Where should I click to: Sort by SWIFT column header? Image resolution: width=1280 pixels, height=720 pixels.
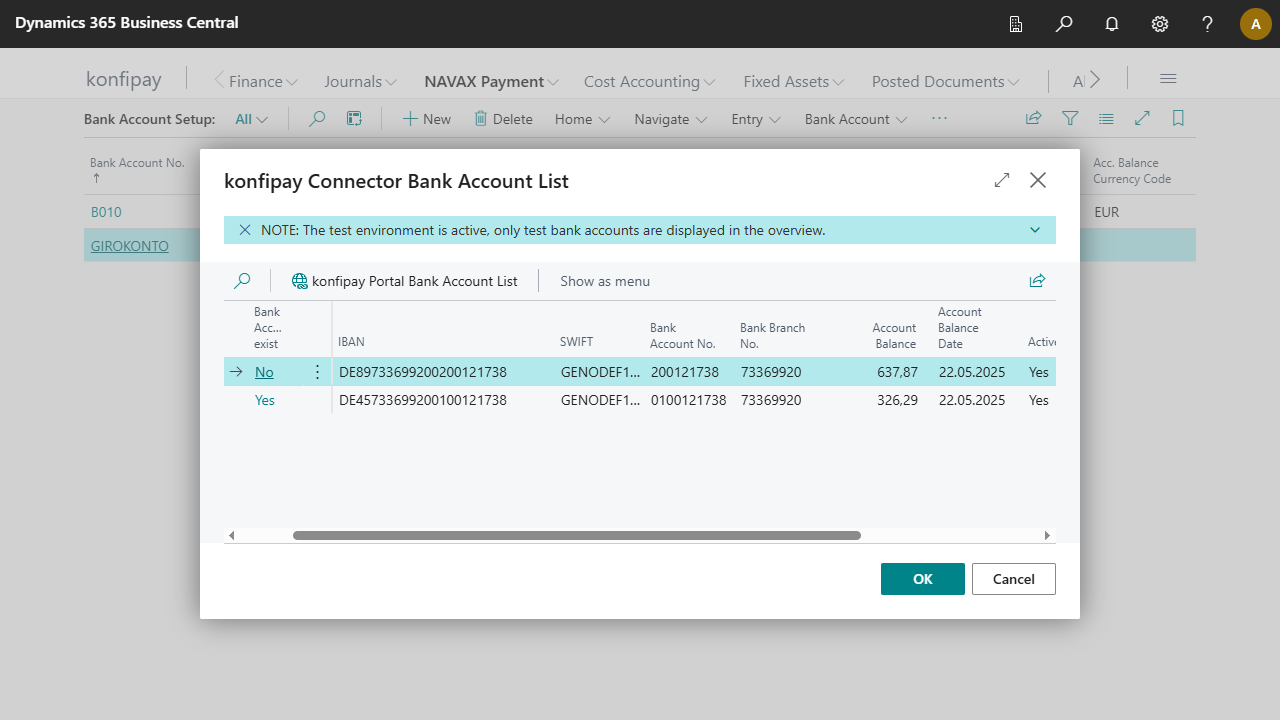tap(577, 342)
